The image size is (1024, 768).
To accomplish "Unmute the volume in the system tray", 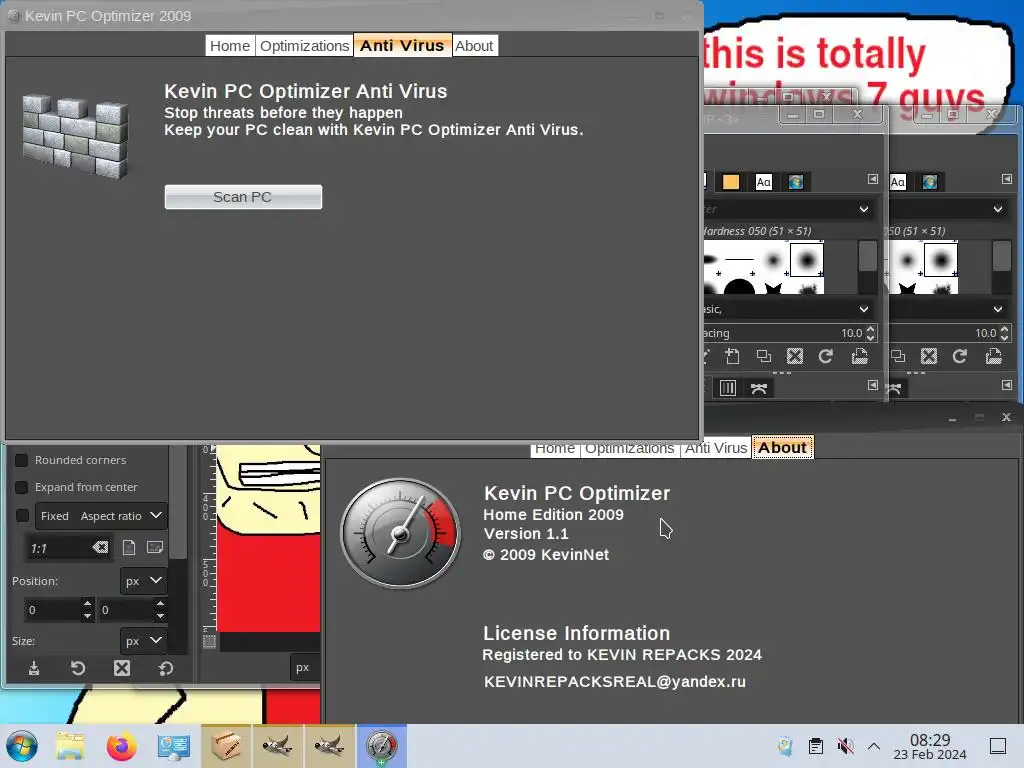I will pos(845,746).
